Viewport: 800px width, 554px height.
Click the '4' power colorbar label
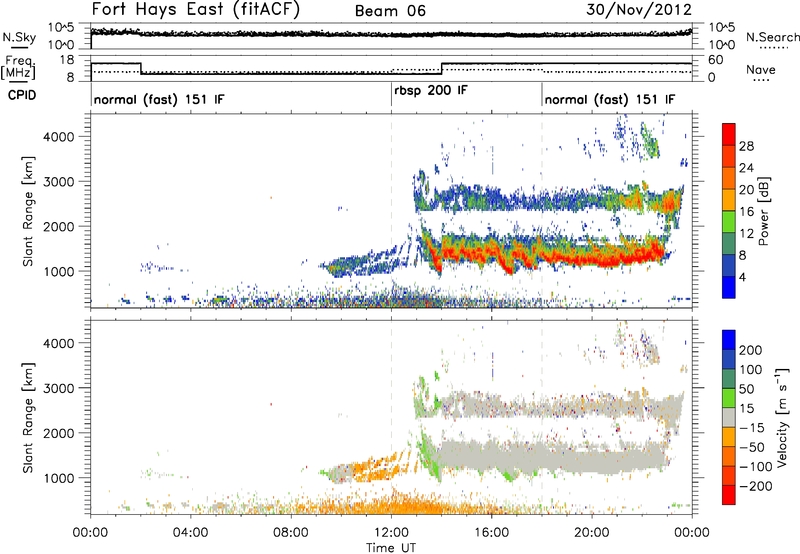[742, 277]
